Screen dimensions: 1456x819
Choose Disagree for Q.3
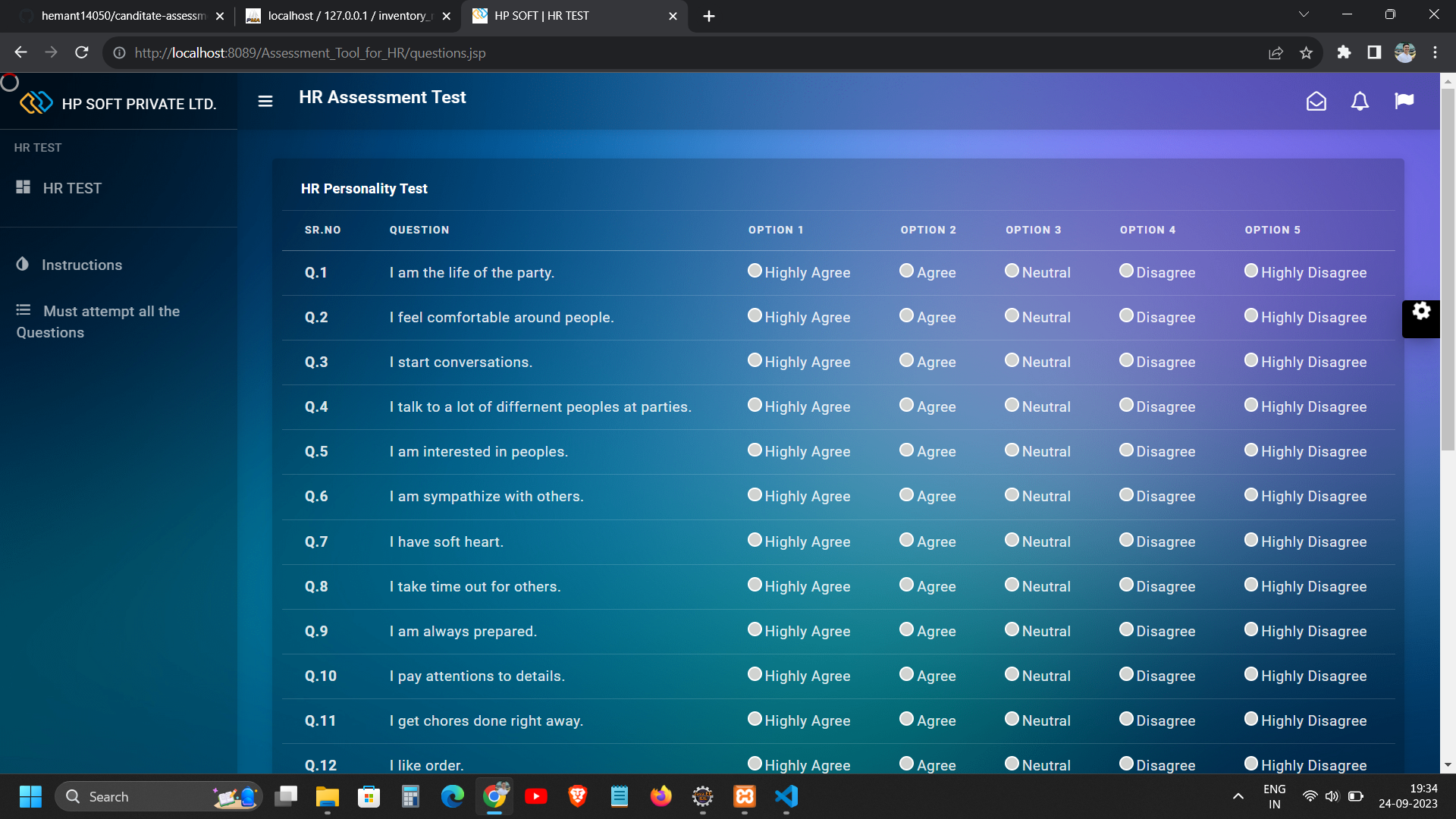point(1126,360)
